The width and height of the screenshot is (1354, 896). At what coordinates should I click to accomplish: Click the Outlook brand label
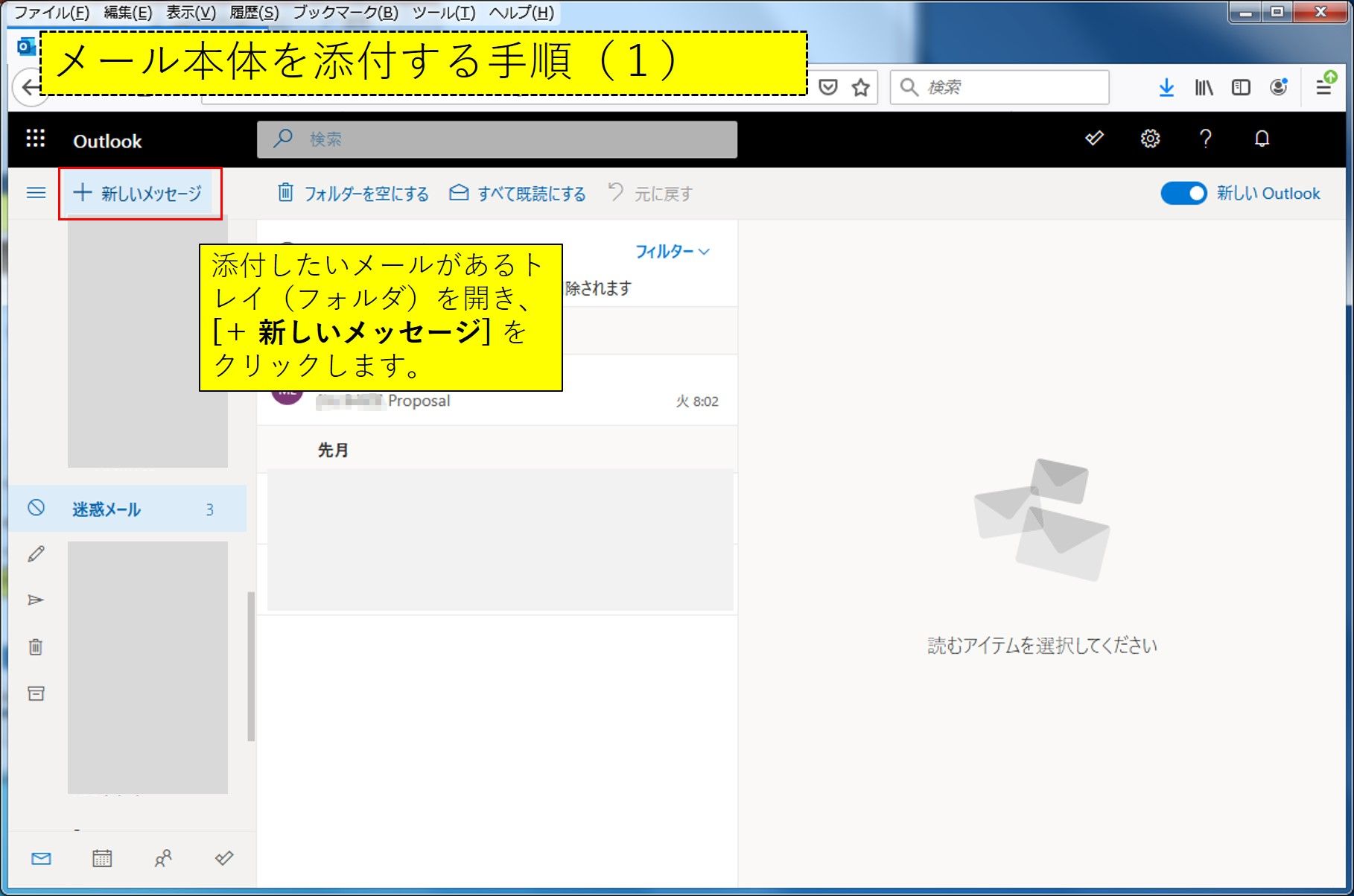(107, 141)
